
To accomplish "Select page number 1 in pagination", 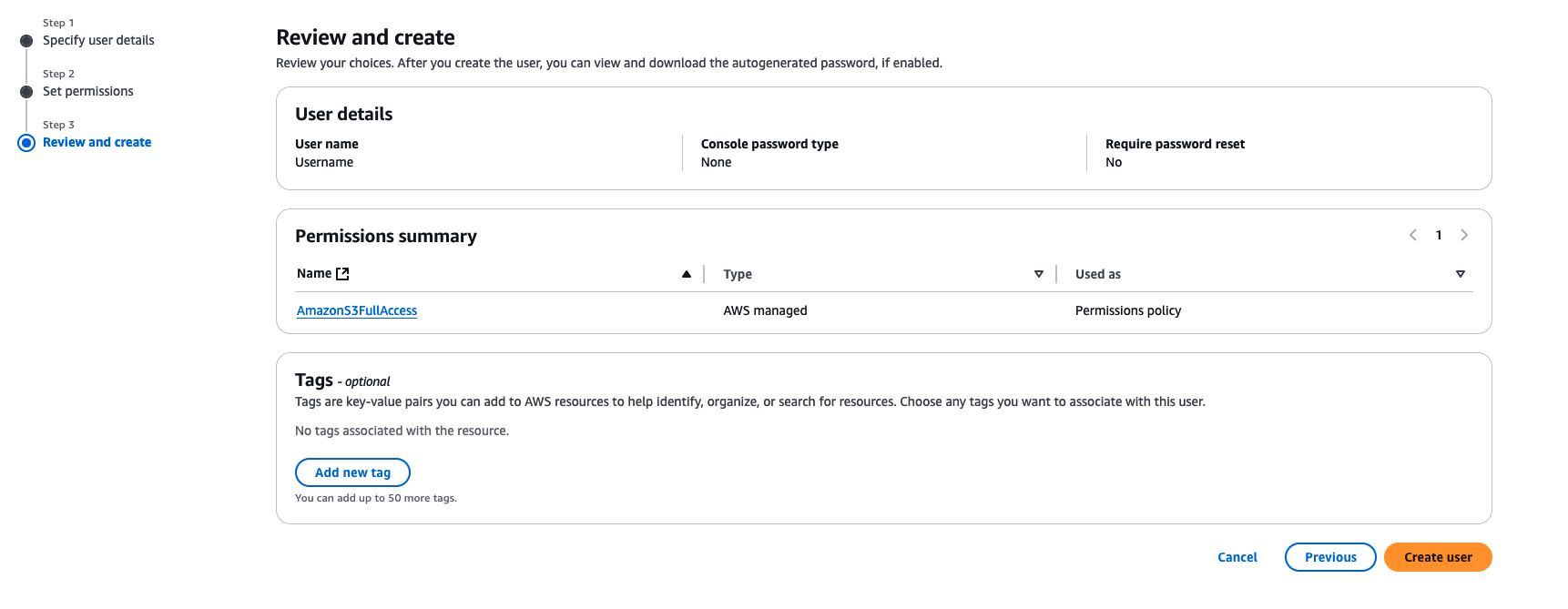I will (1439, 235).
